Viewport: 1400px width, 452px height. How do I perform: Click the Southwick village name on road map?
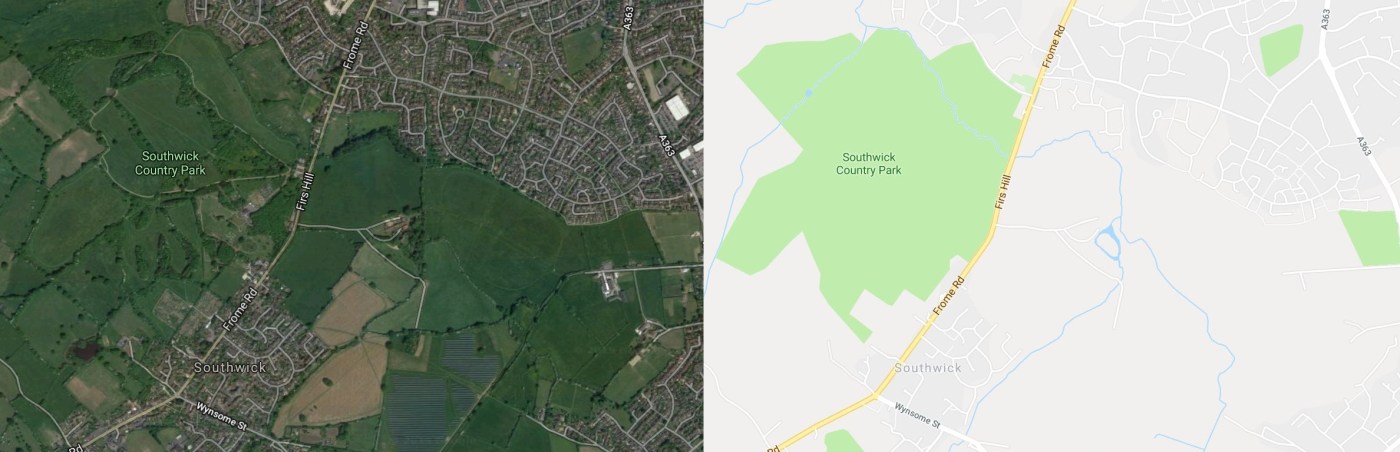[x=928, y=367]
